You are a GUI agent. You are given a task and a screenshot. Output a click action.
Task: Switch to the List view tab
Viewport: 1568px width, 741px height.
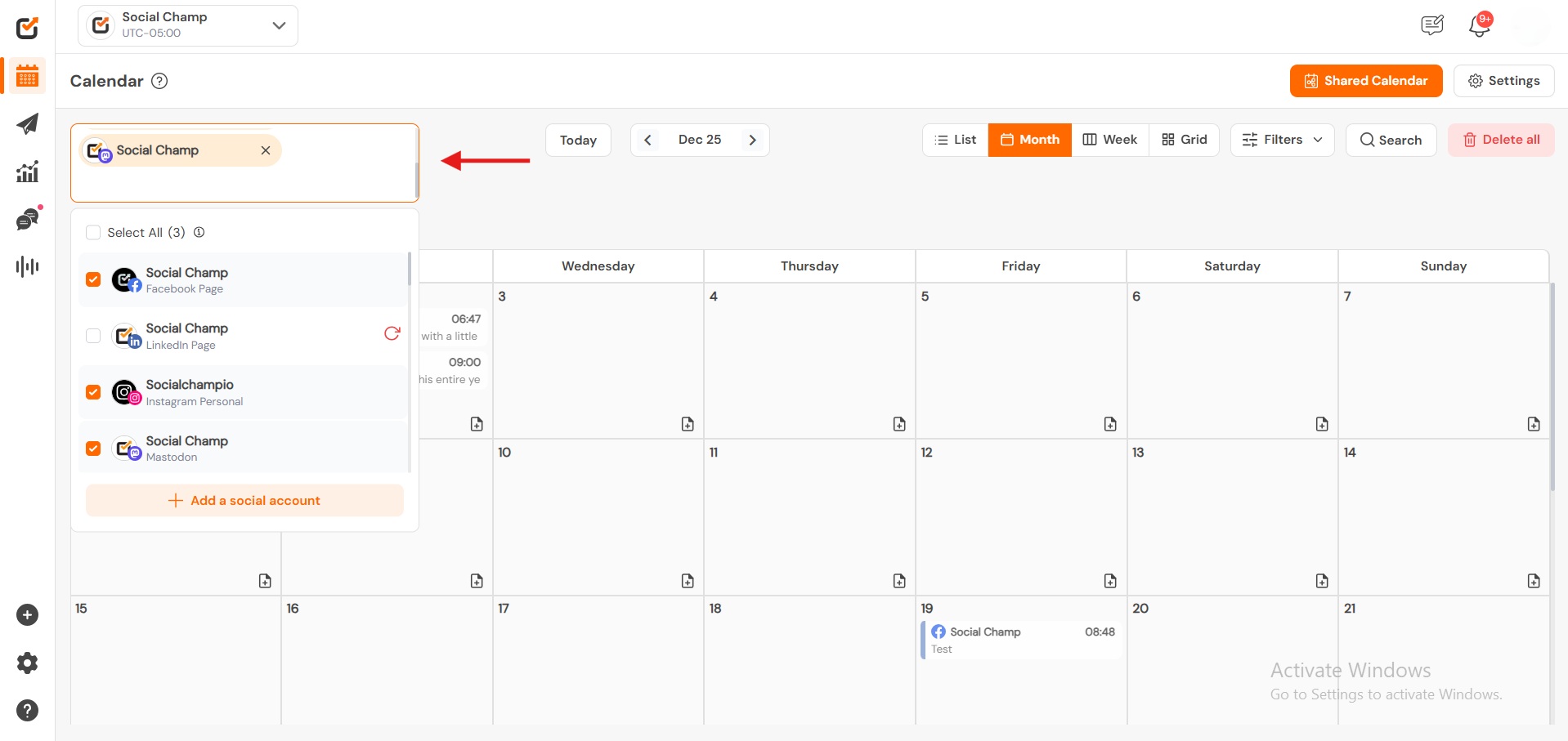pyautogui.click(x=955, y=140)
